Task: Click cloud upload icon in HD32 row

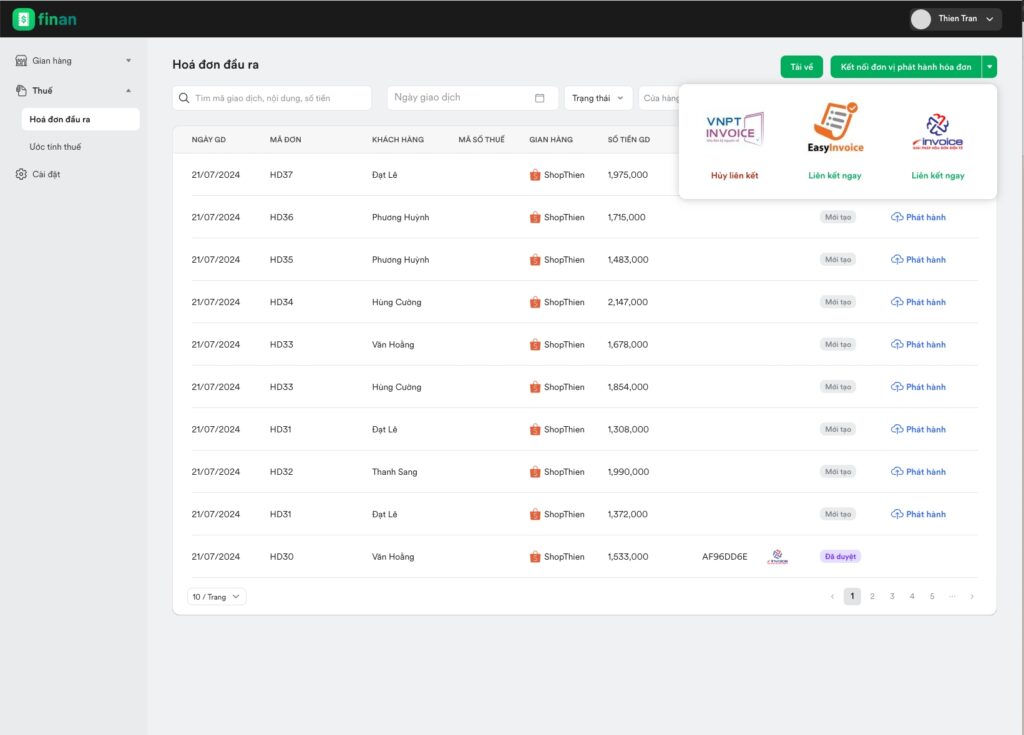Action: (x=897, y=472)
